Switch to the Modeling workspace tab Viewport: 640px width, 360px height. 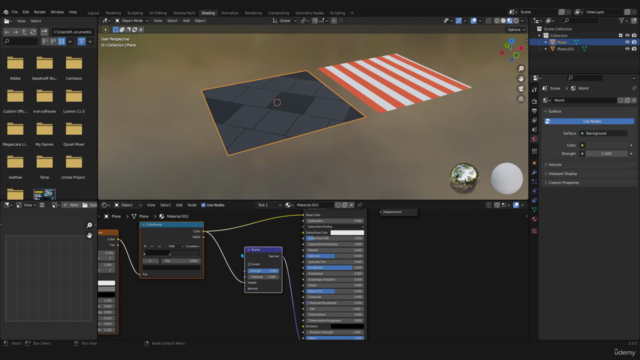113,13
